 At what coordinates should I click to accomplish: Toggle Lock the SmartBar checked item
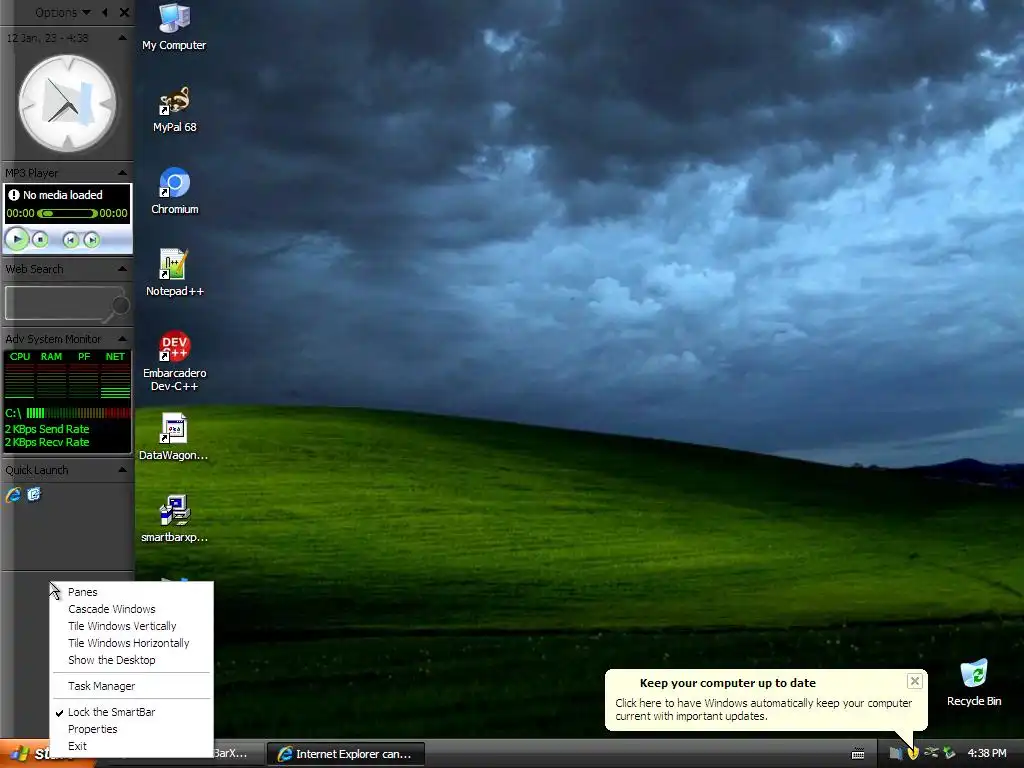[131, 712]
